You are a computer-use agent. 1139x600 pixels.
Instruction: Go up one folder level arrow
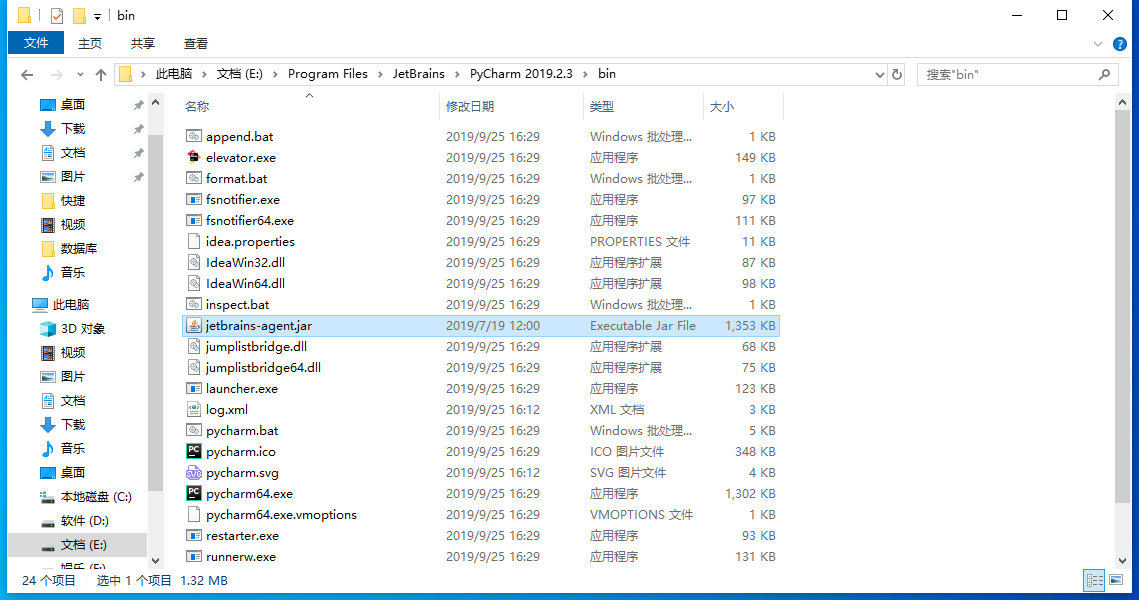coord(101,74)
